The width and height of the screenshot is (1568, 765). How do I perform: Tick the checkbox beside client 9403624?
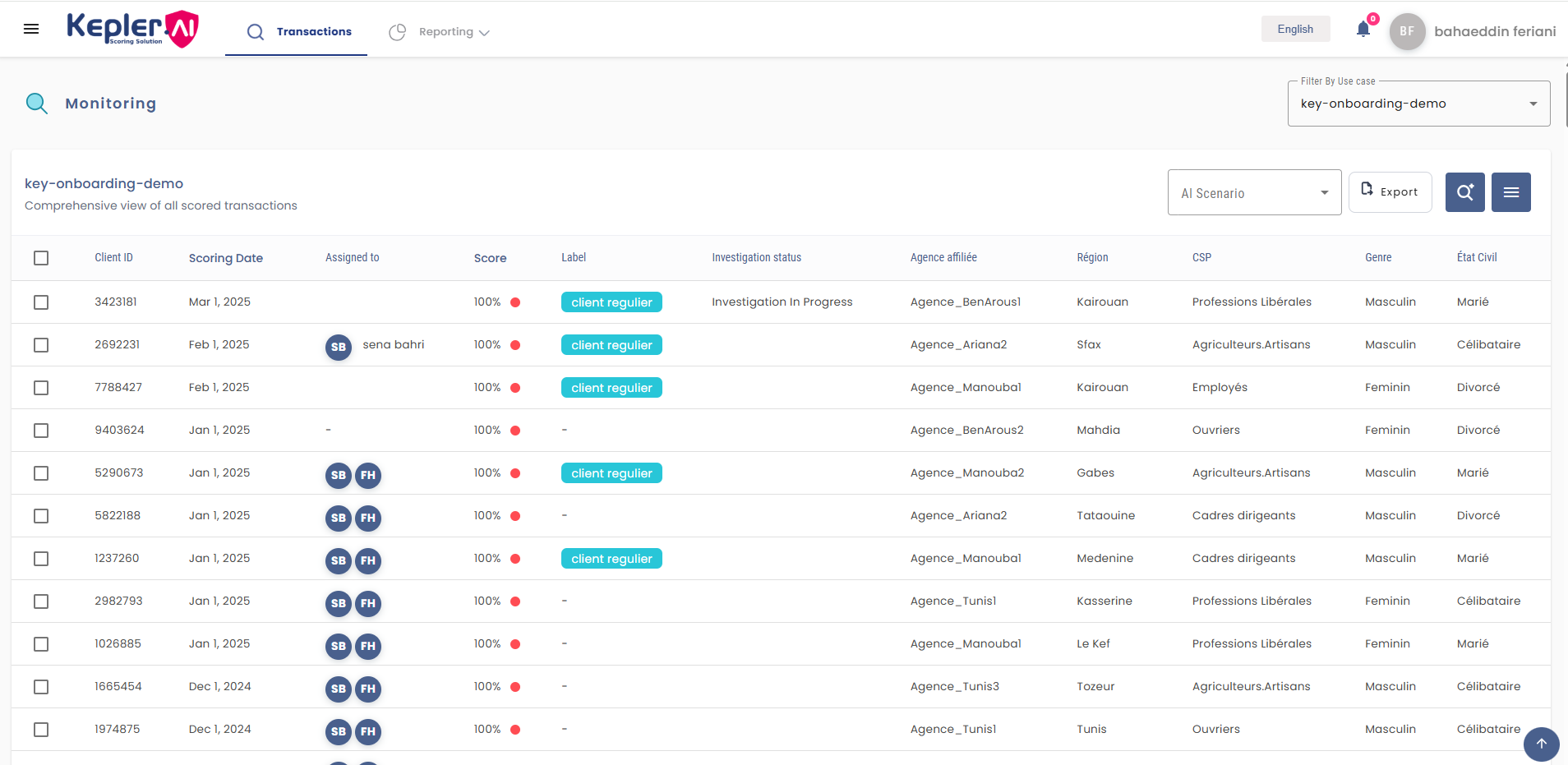click(41, 430)
